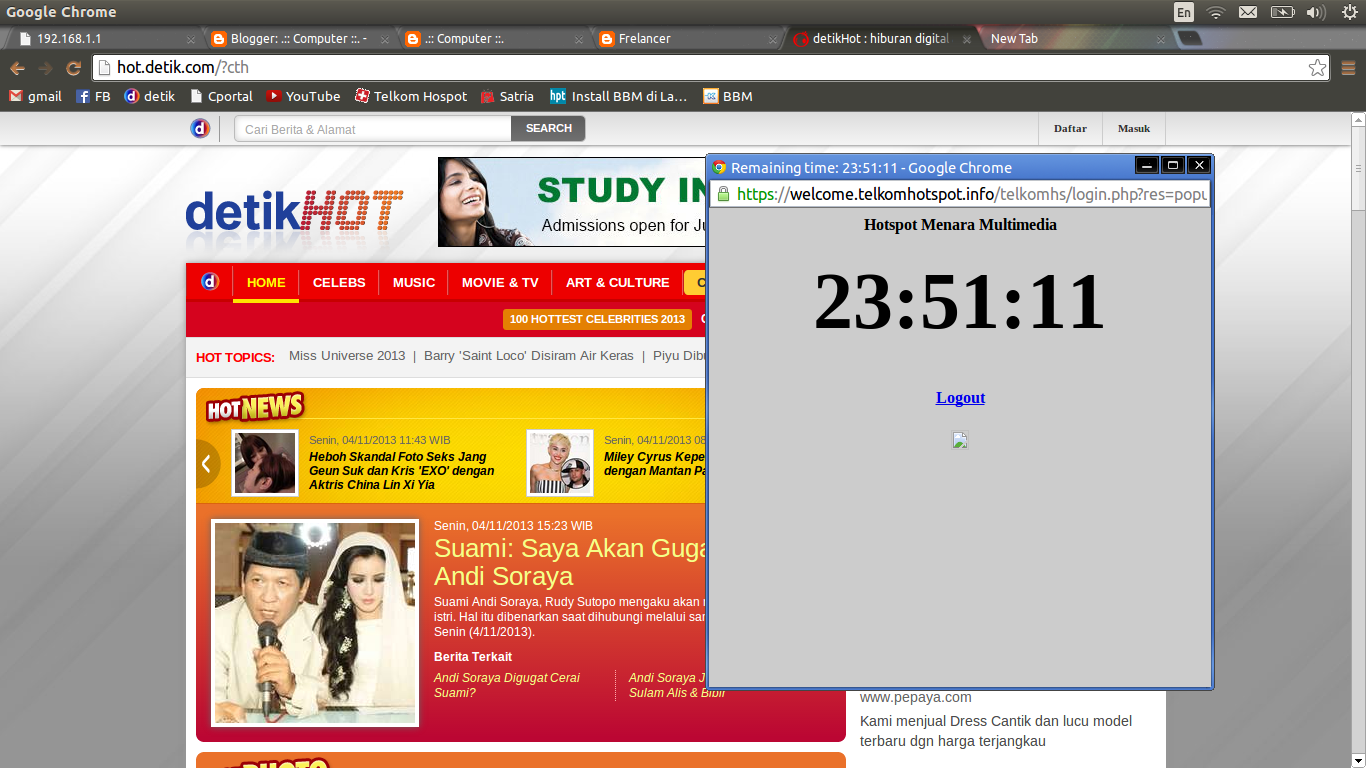The width and height of the screenshot is (1366, 768).
Task: Click the browser back arrow
Action: (17, 68)
